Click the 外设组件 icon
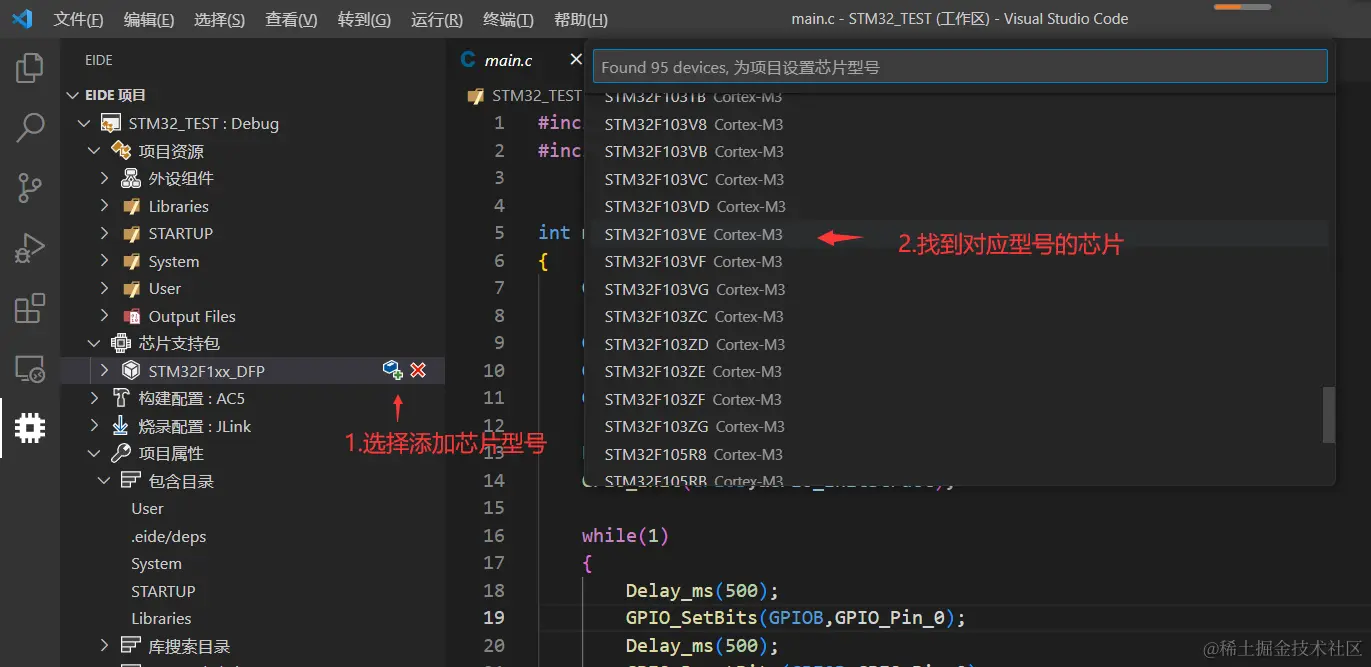The height and width of the screenshot is (667, 1371). click(x=131, y=179)
